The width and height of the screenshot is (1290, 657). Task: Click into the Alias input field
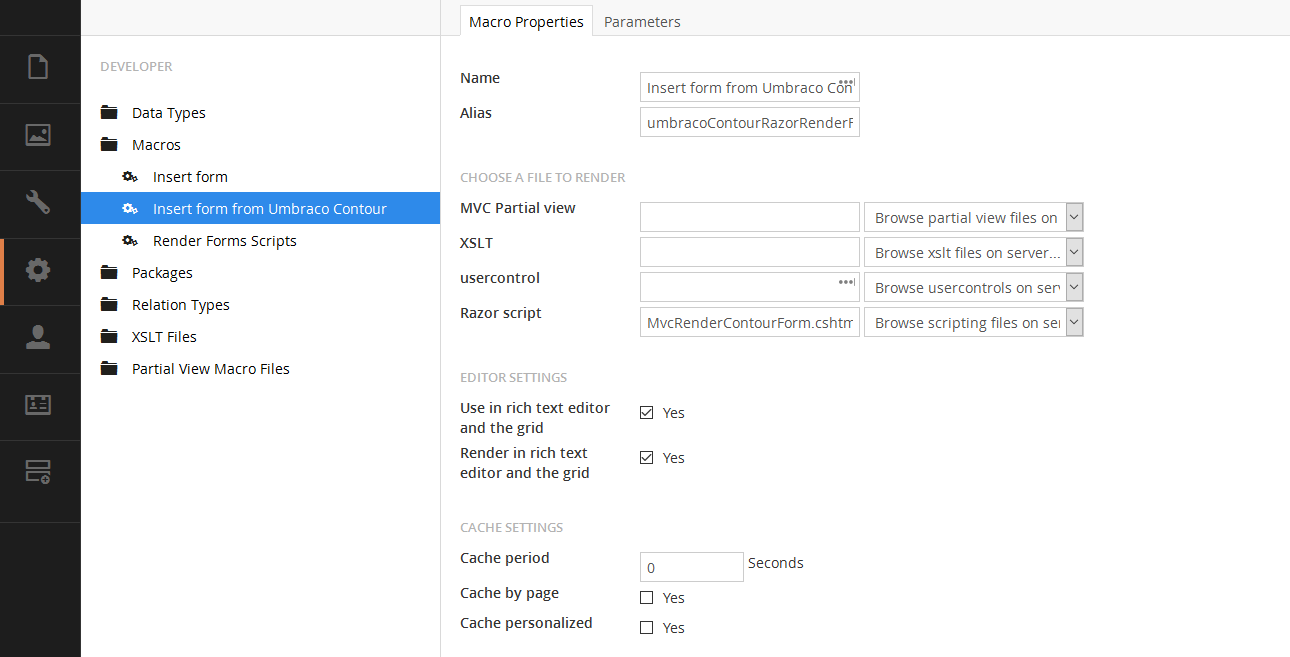750,122
